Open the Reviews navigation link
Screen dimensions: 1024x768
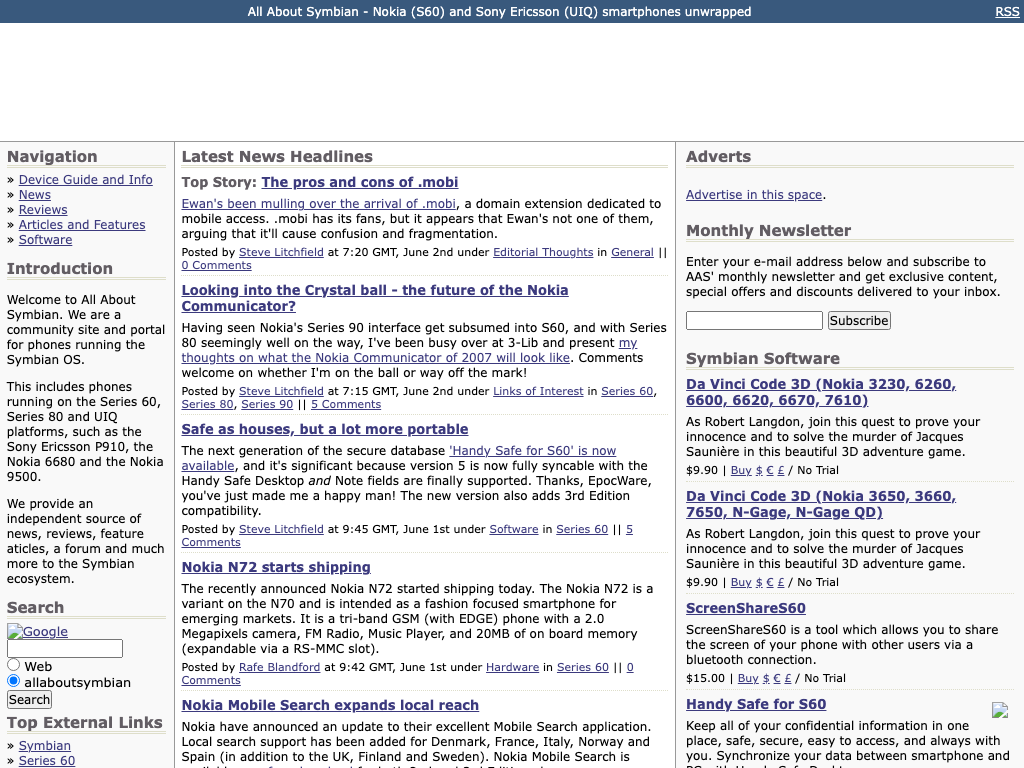(43, 210)
